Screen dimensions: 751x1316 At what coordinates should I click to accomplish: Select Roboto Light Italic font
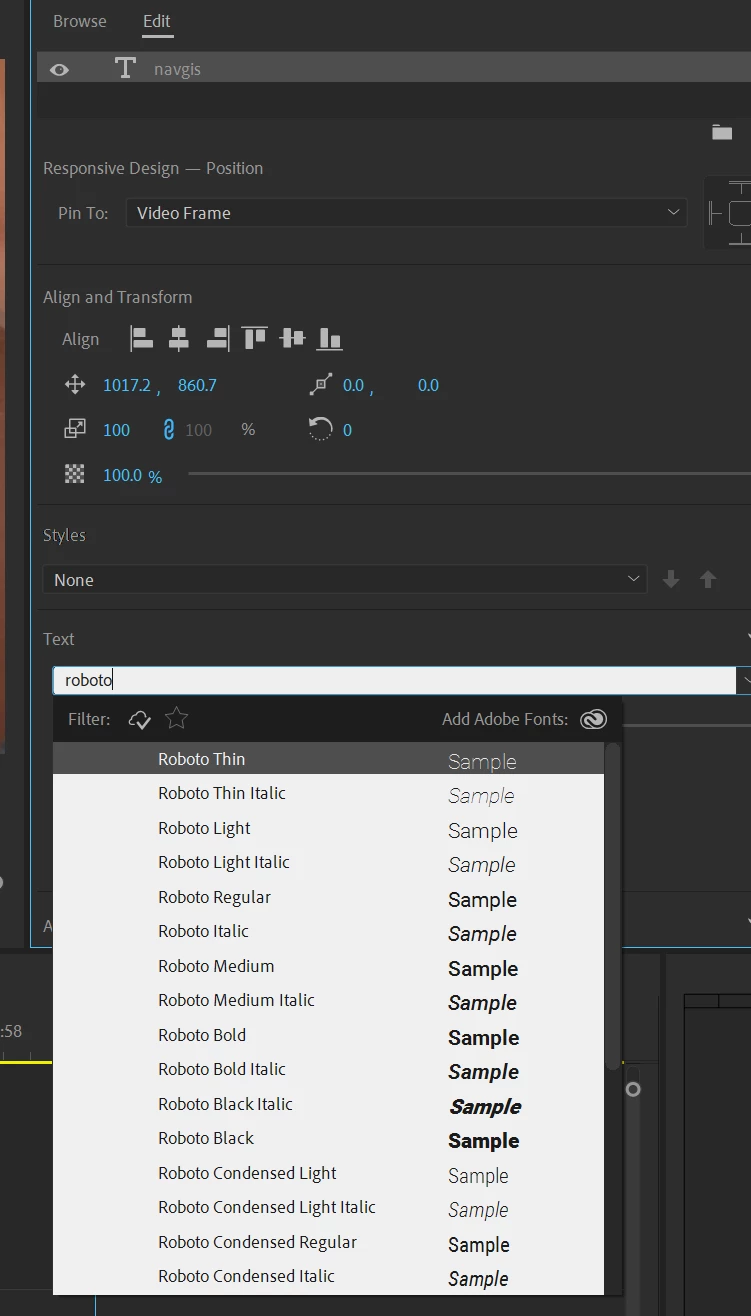329,862
